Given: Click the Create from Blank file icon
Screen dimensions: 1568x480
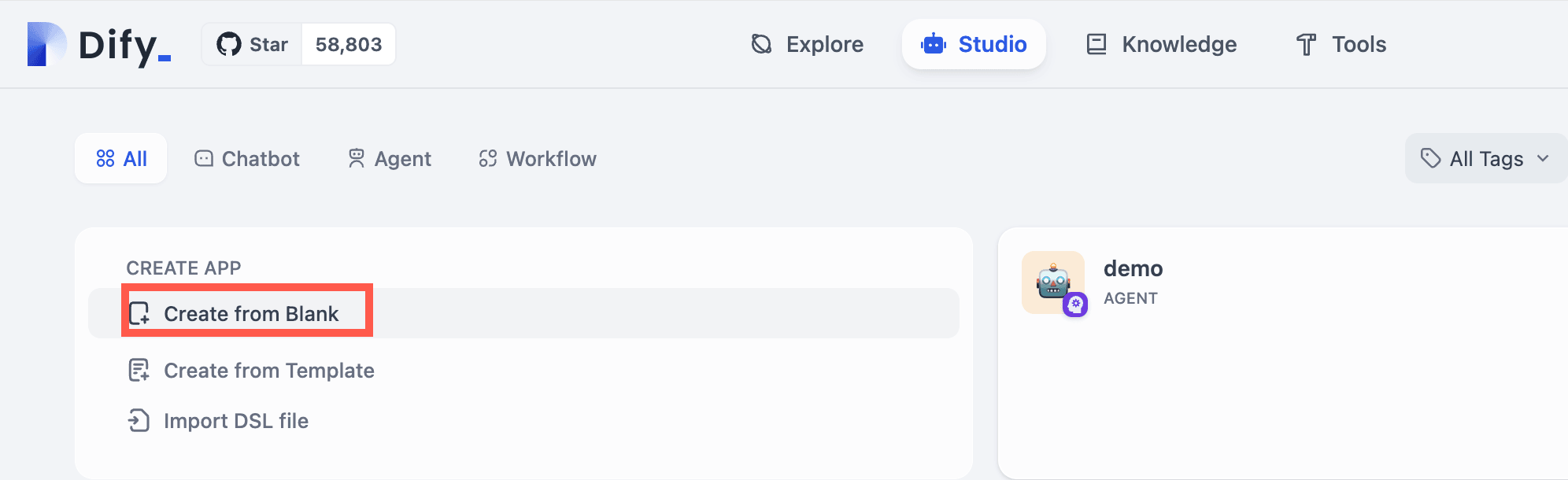Looking at the screenshot, I should pos(140,312).
